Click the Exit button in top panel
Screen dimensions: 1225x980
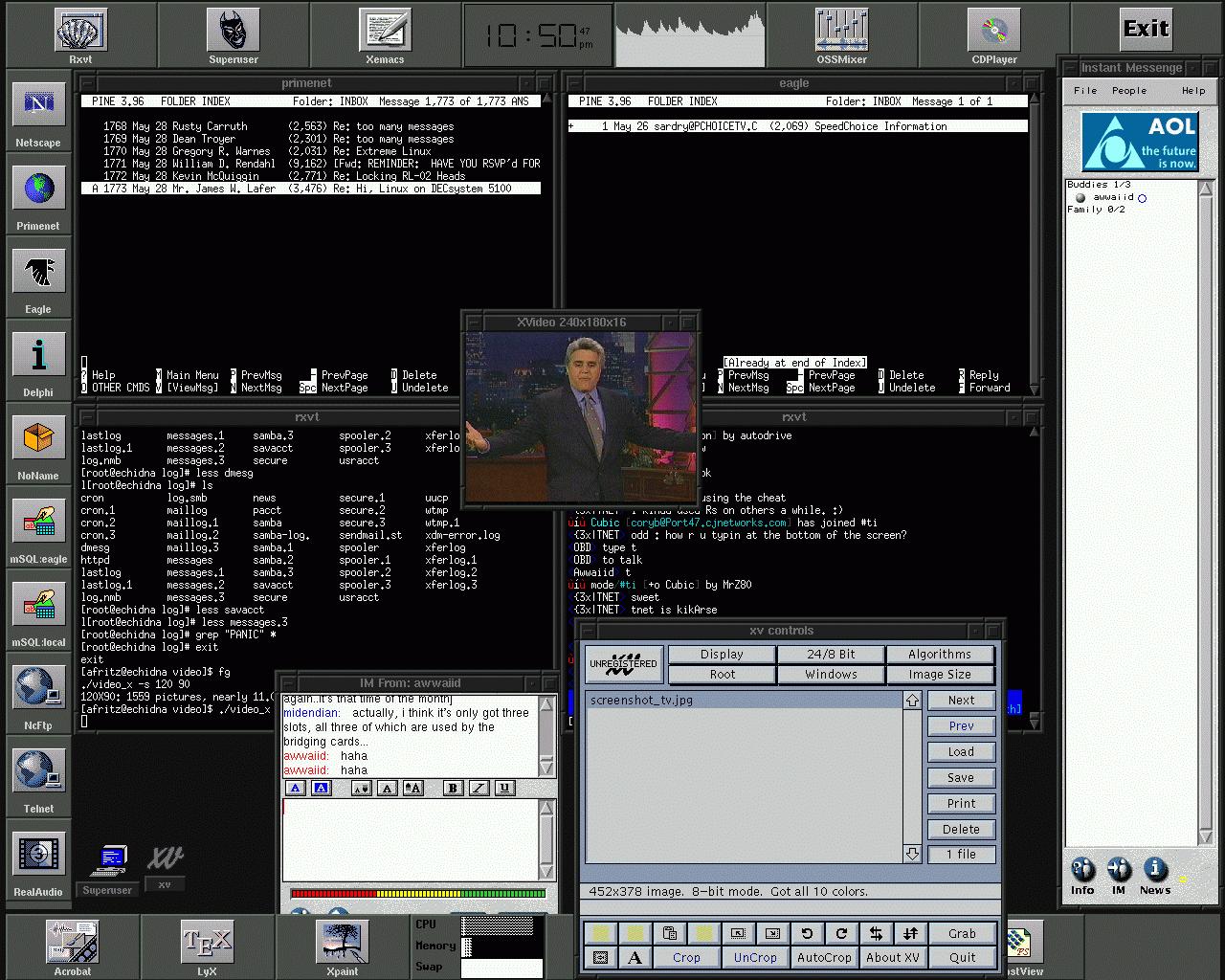click(1146, 29)
